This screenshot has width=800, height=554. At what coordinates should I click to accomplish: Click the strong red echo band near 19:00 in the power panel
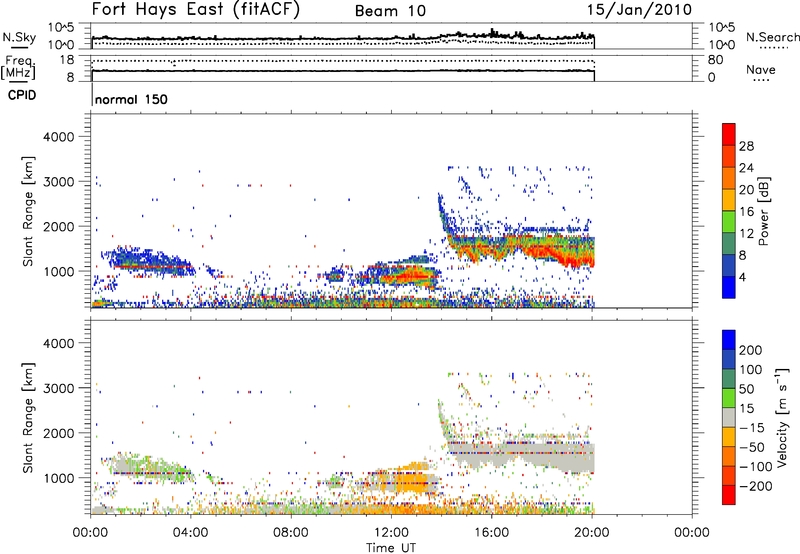(569, 259)
